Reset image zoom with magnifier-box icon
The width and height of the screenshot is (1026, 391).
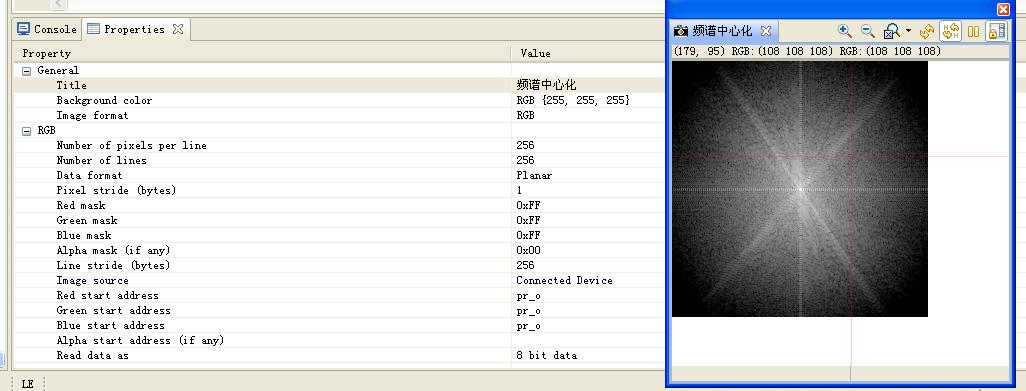point(891,31)
